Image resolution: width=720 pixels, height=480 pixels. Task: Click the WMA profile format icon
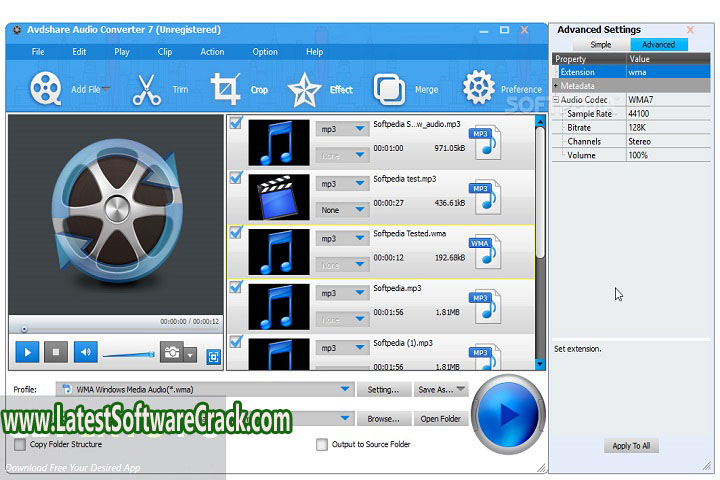[67, 389]
